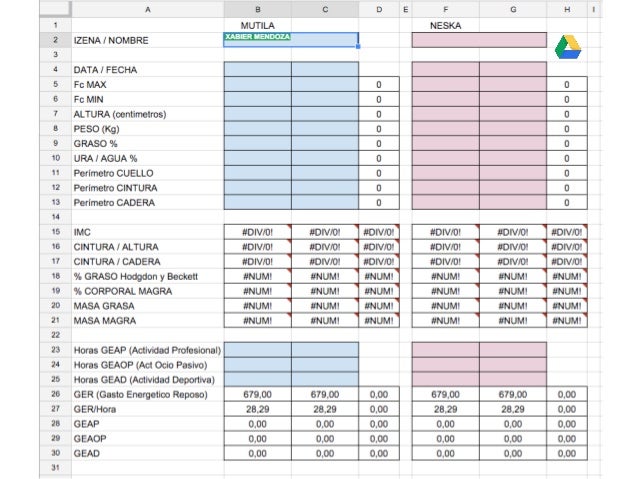638x479 pixels.
Task: Click the 0 in Perímetro CADERA column H
Action: coord(567,203)
